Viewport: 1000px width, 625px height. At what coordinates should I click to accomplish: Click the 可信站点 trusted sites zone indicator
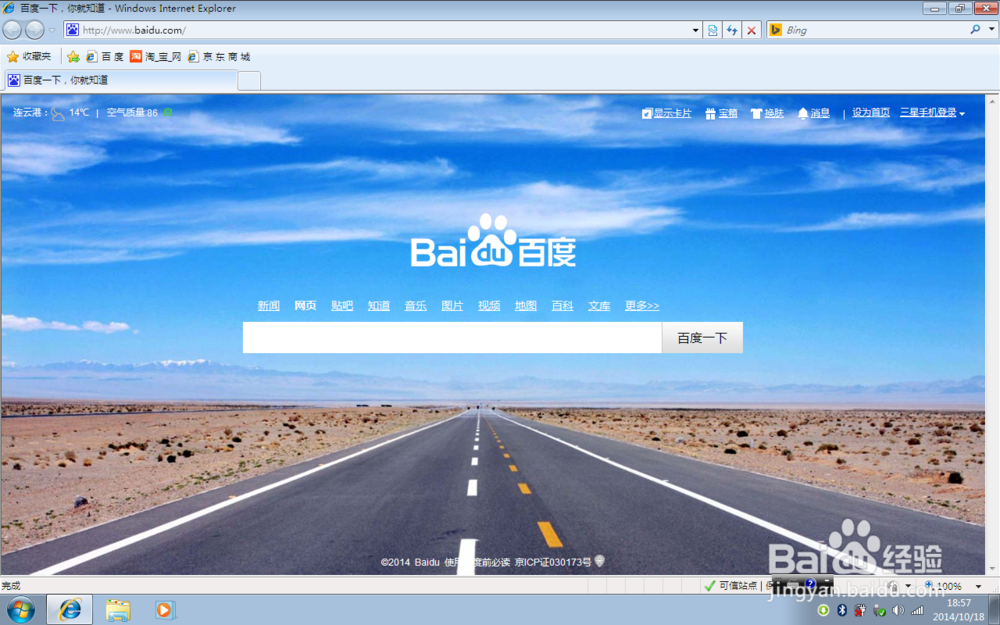(731, 585)
